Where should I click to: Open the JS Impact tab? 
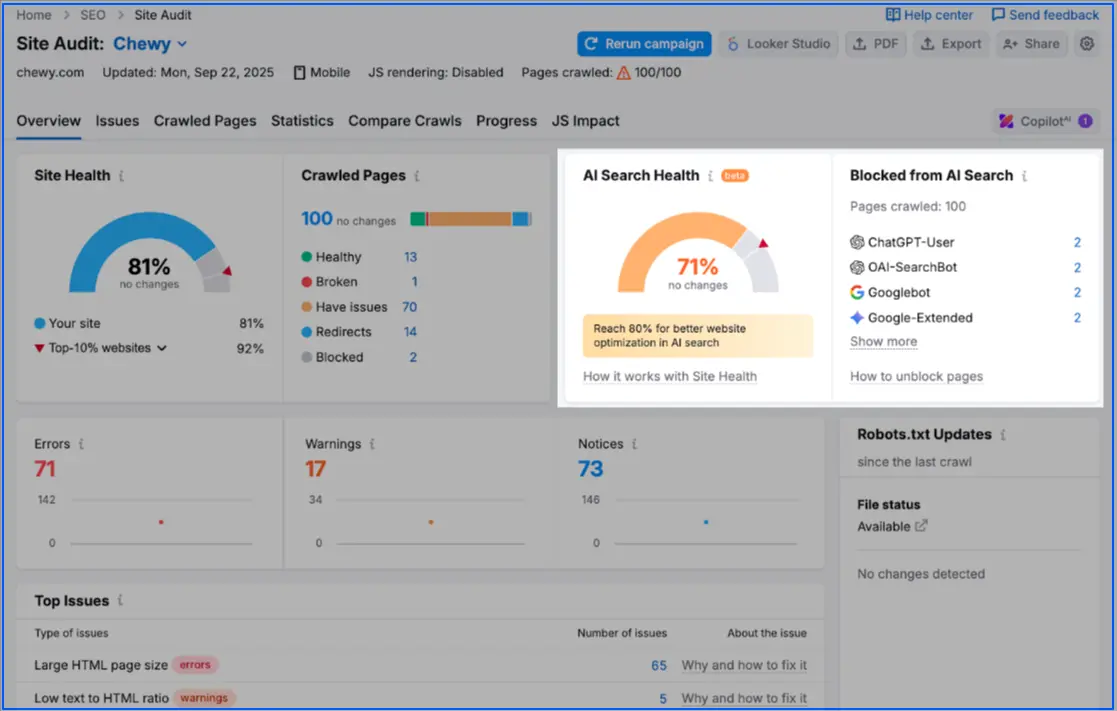(x=585, y=120)
